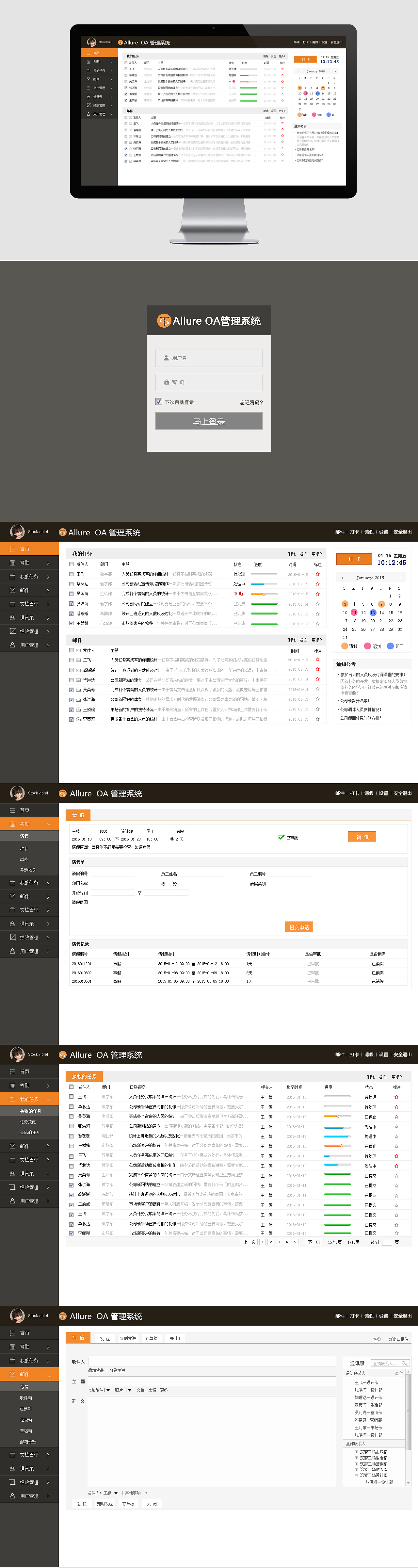Click 安全退出 in home dashboard top navigation
The image size is (418, 1568).
tap(402, 532)
